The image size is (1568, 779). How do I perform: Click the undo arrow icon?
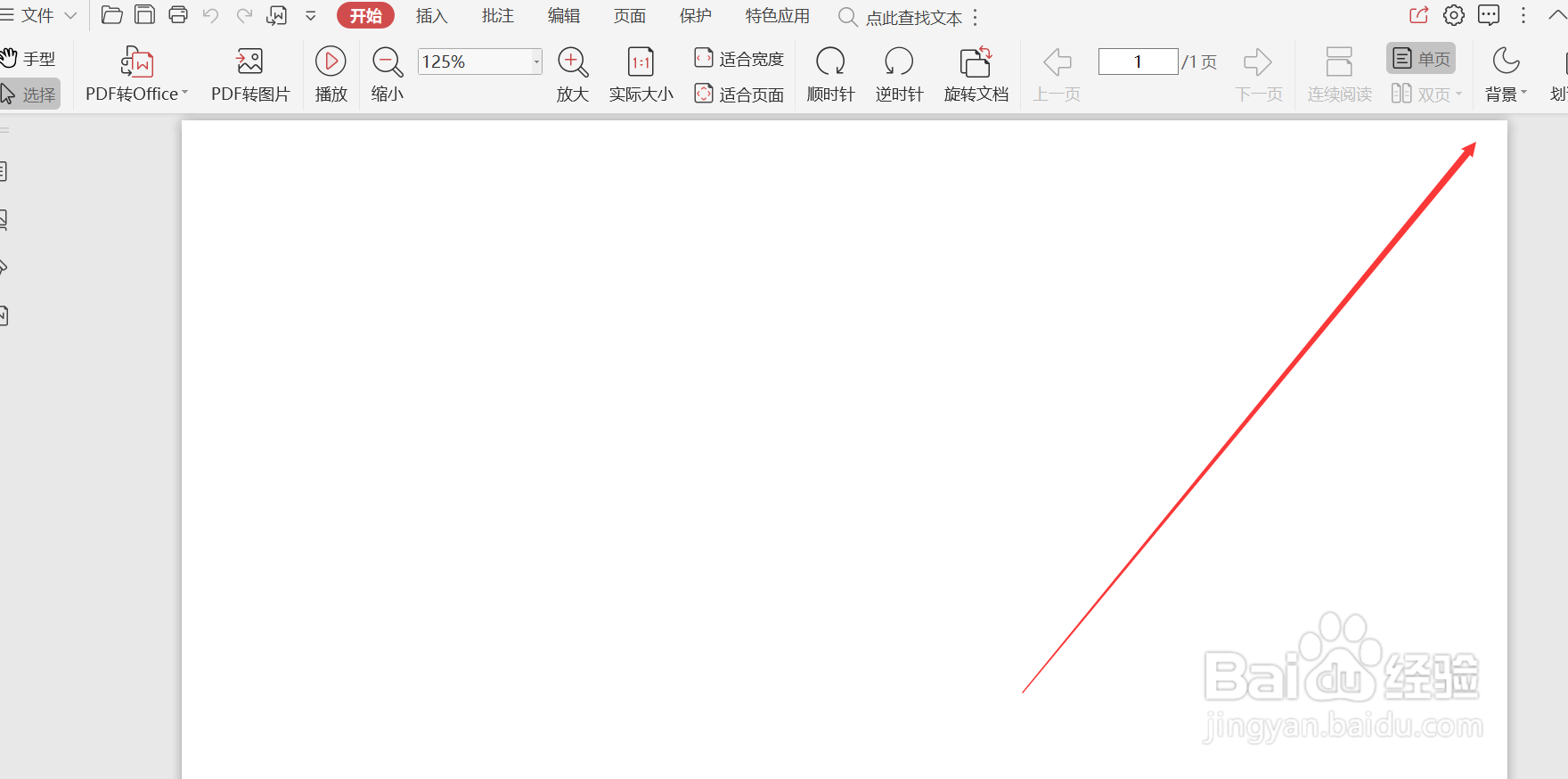210,16
